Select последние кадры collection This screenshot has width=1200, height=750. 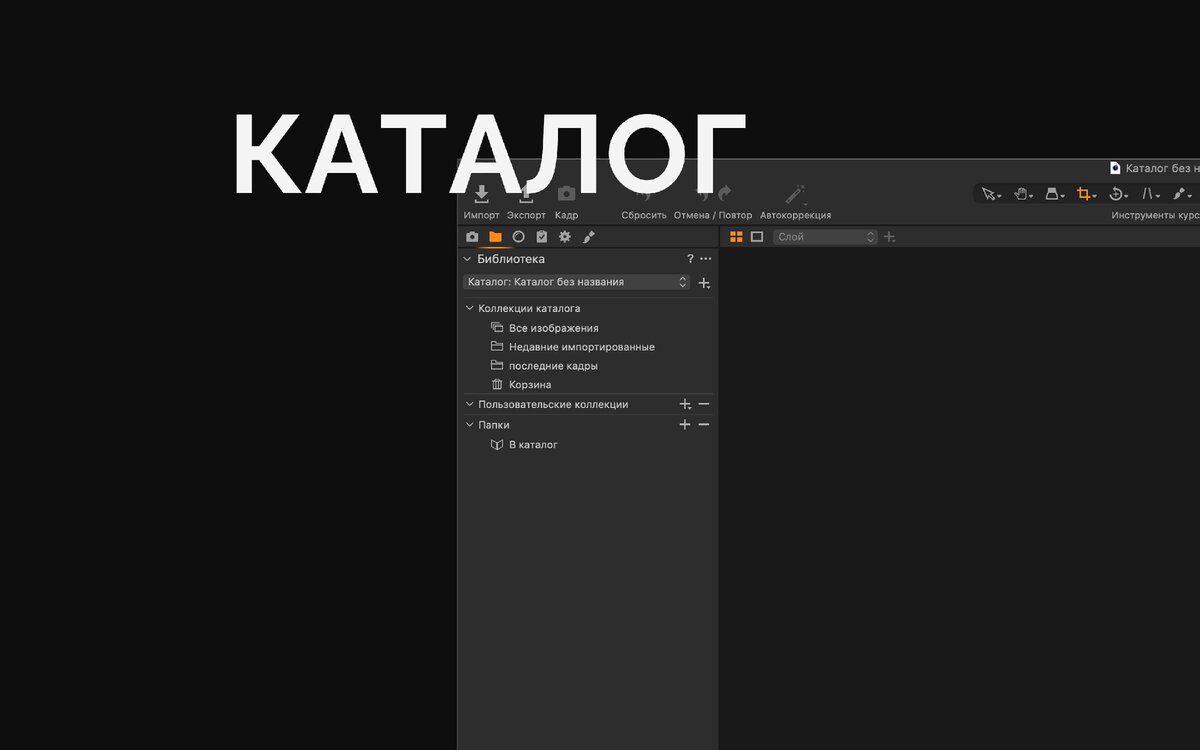(x=553, y=366)
